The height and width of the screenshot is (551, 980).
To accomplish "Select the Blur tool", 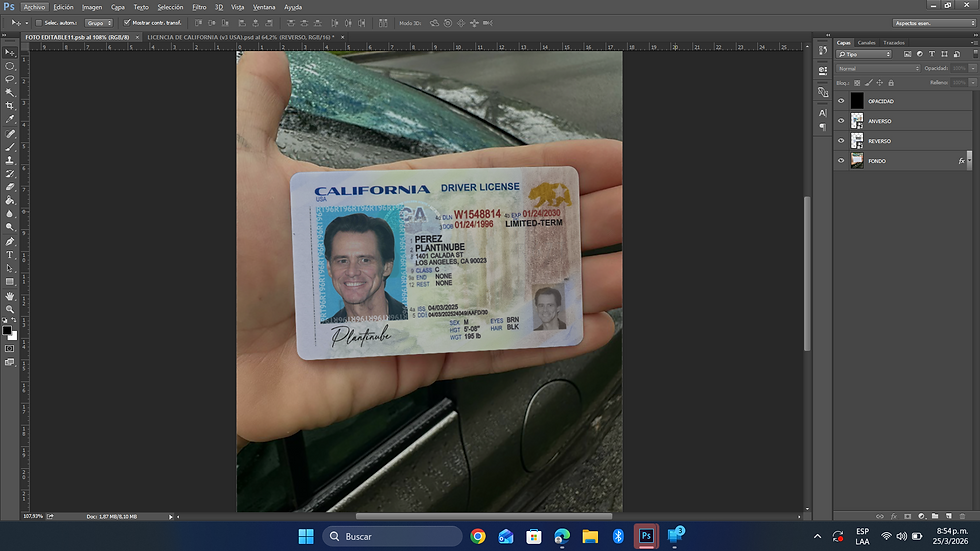I will (9, 214).
